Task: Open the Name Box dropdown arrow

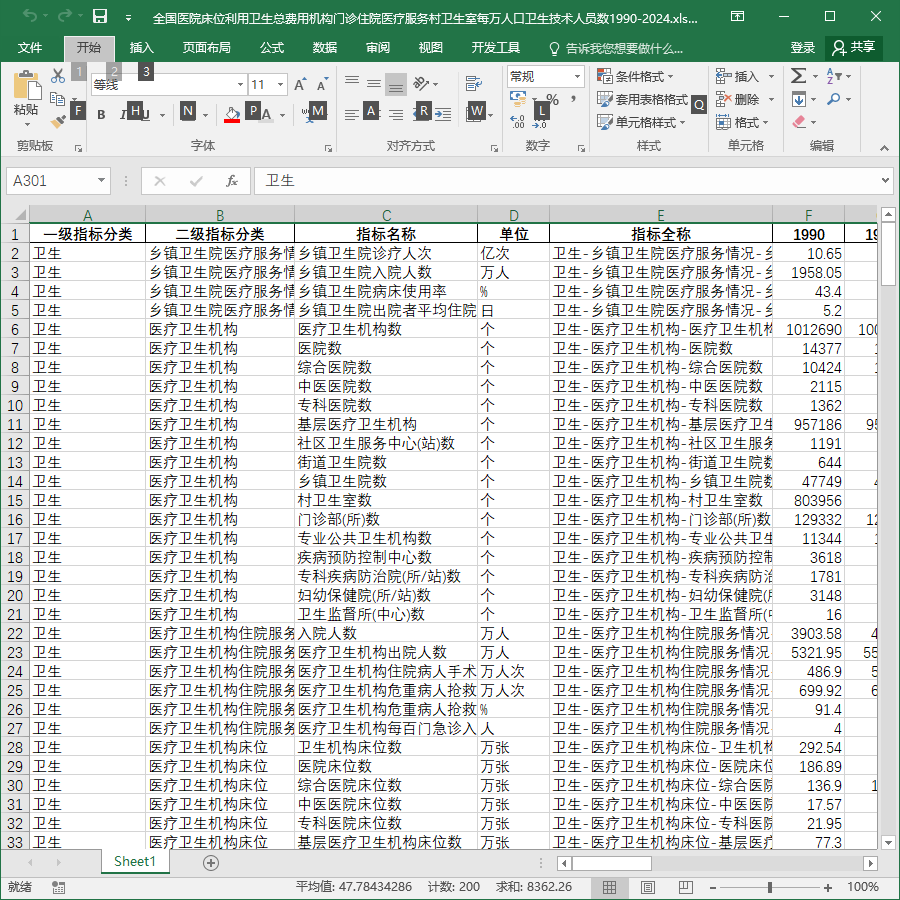Action: [x=101, y=181]
